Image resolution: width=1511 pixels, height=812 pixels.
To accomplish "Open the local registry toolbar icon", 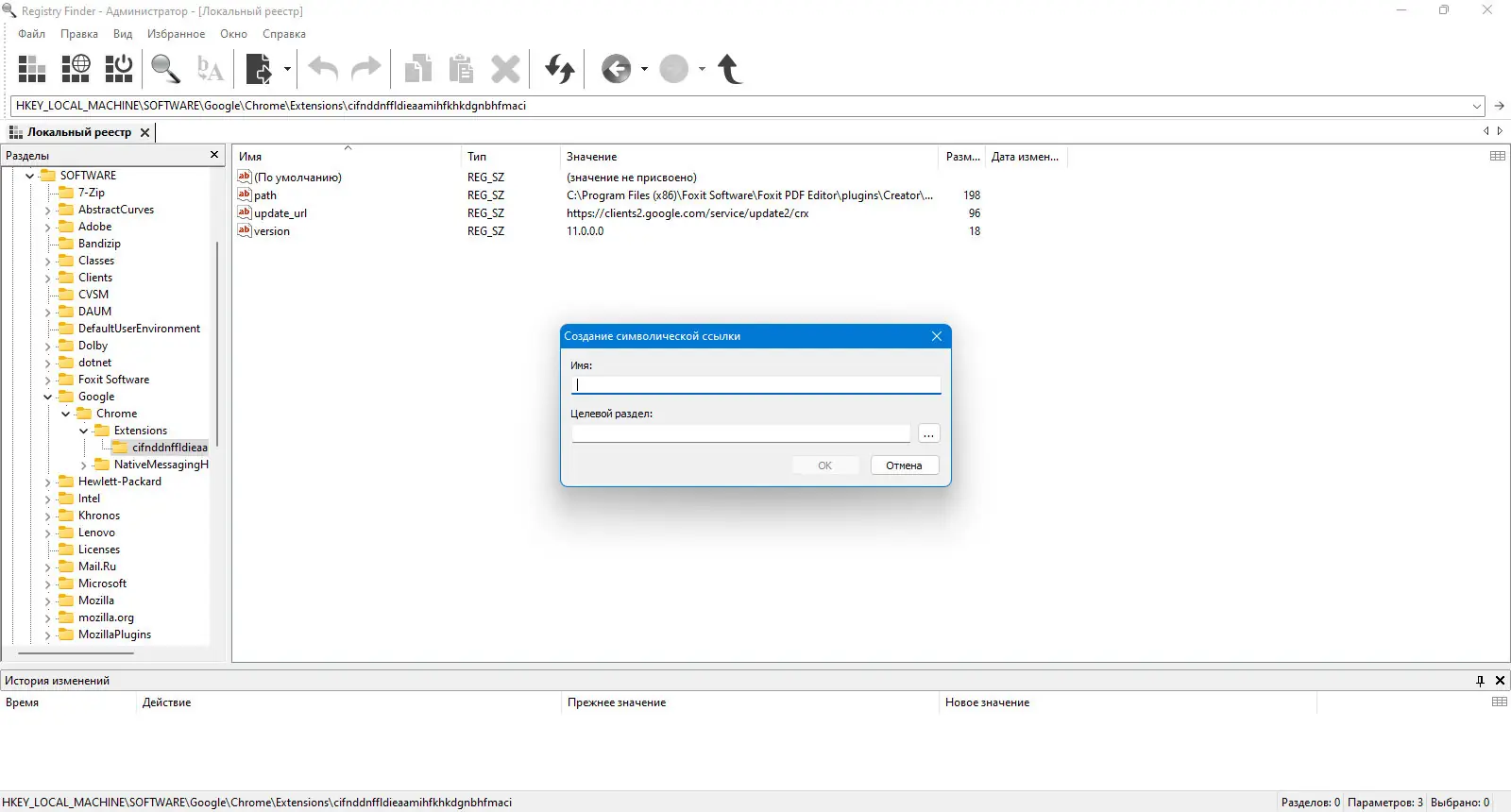I will [32, 69].
